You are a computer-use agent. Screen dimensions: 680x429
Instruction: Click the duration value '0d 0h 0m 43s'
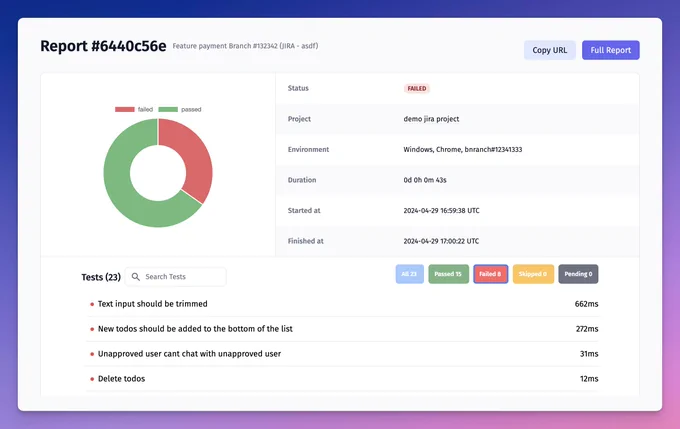pos(425,180)
